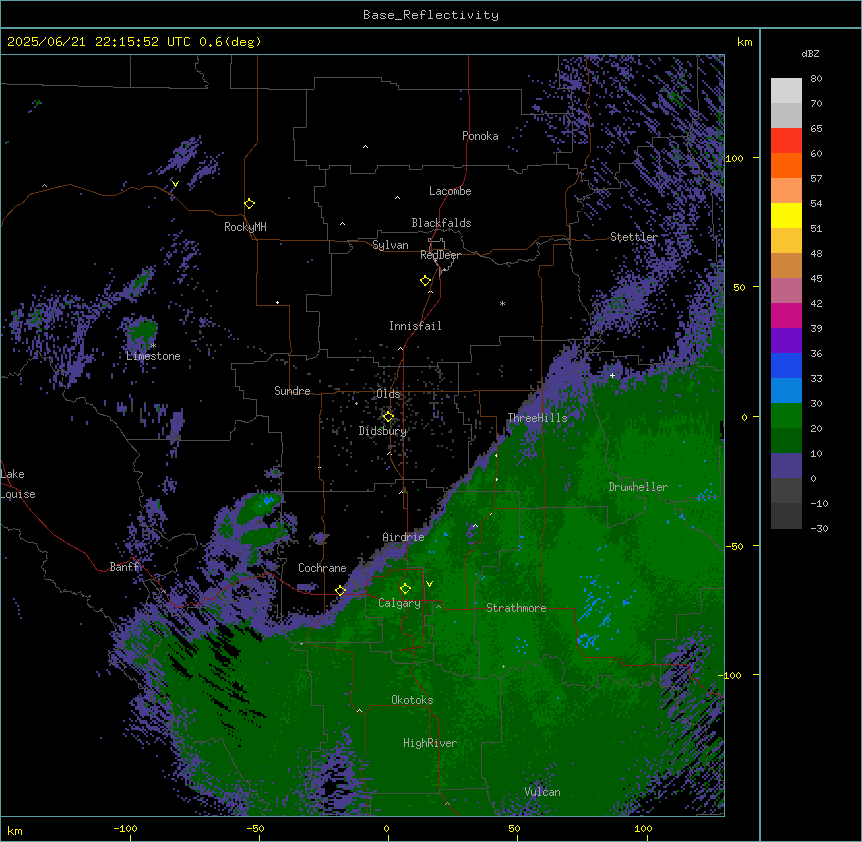Click the Didsbury city label

[x=383, y=431]
